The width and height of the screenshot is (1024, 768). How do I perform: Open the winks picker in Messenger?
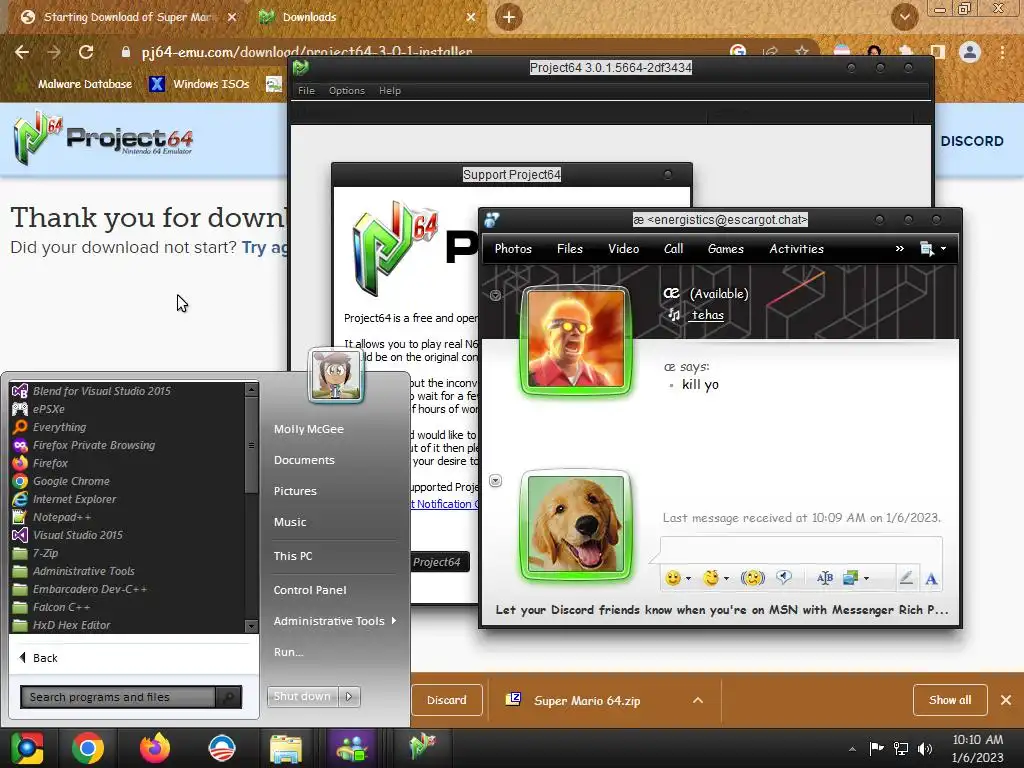click(711, 578)
